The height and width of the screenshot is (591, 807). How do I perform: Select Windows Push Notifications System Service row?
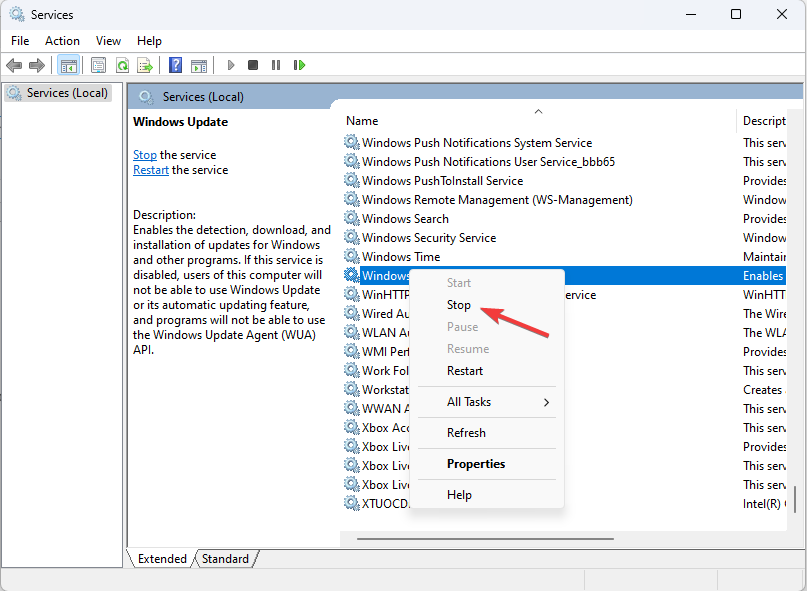(564, 143)
